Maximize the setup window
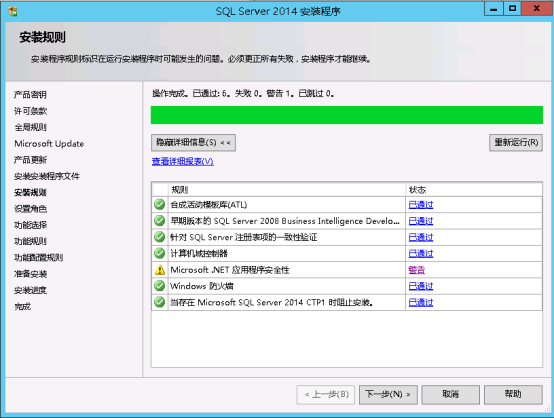 512,8
